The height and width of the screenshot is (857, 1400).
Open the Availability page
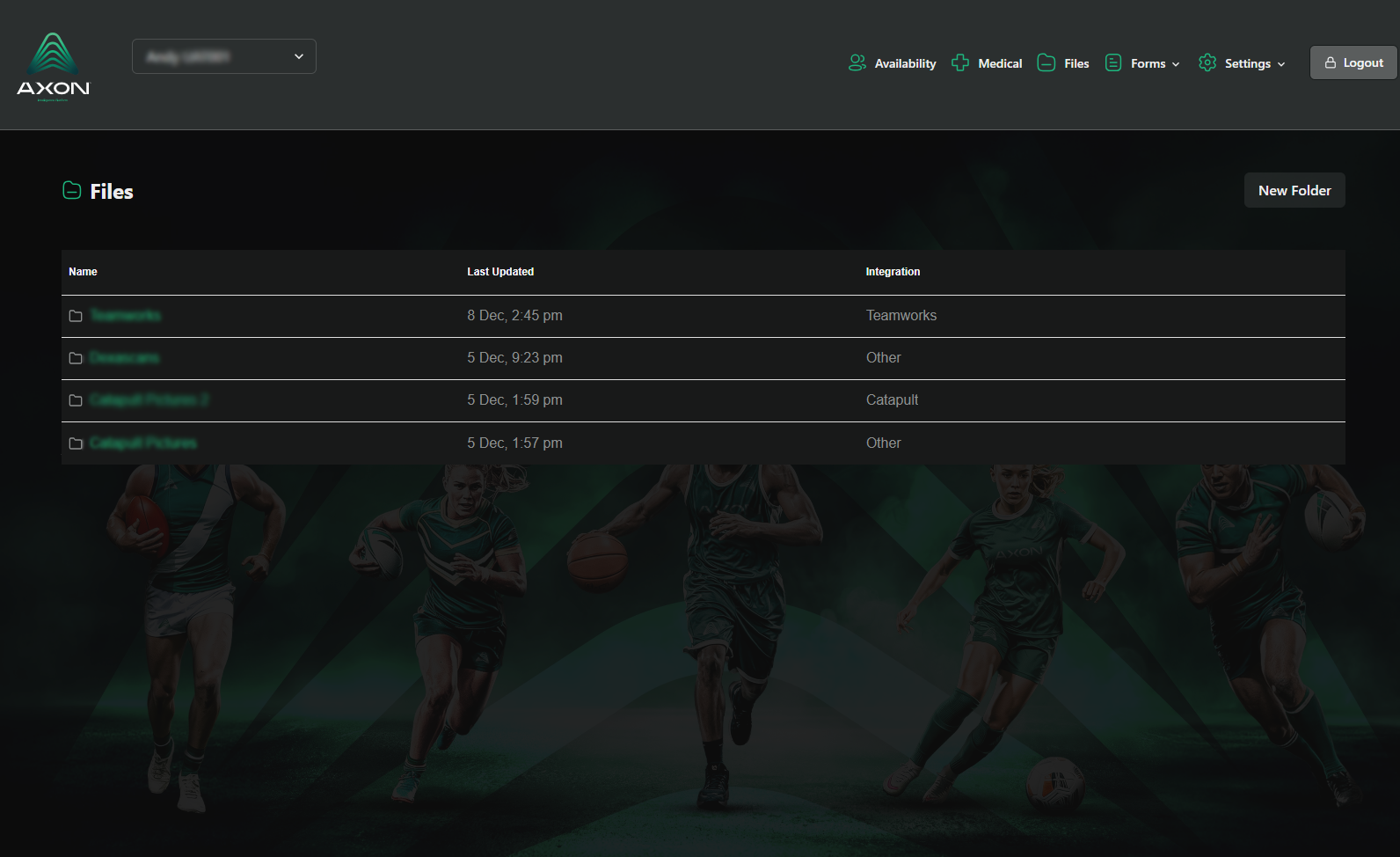pyautogui.click(x=905, y=63)
